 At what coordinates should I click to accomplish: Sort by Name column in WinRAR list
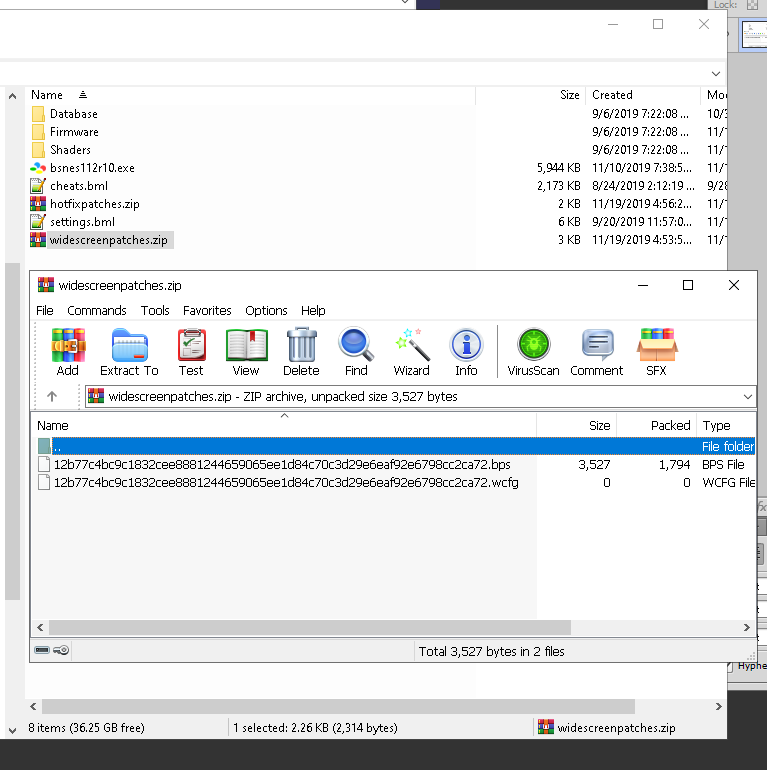pos(285,425)
